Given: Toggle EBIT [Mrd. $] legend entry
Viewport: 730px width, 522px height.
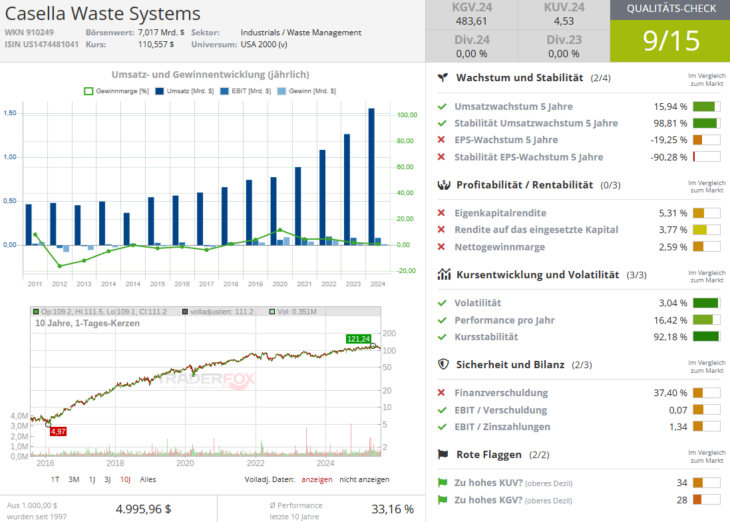Looking at the screenshot, I should pyautogui.click(x=245, y=91).
